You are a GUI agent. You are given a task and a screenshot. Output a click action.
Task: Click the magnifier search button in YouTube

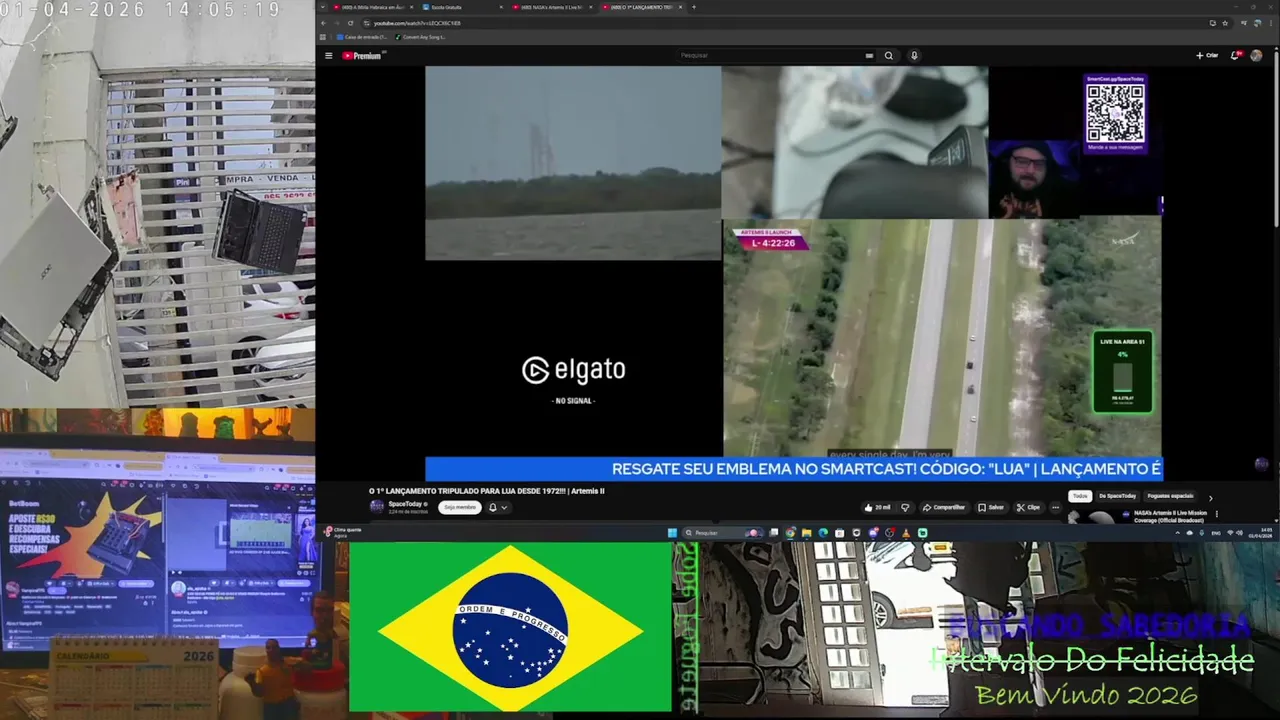click(888, 56)
